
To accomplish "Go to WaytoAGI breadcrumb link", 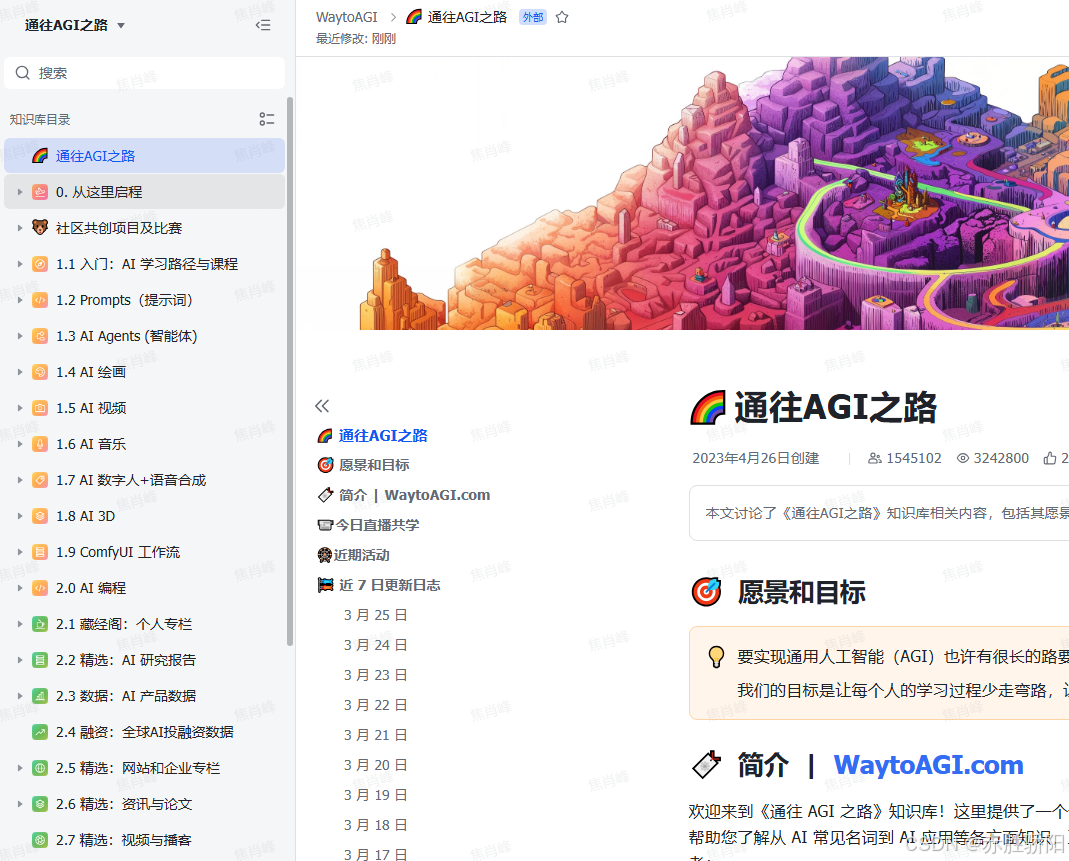I will coord(346,18).
